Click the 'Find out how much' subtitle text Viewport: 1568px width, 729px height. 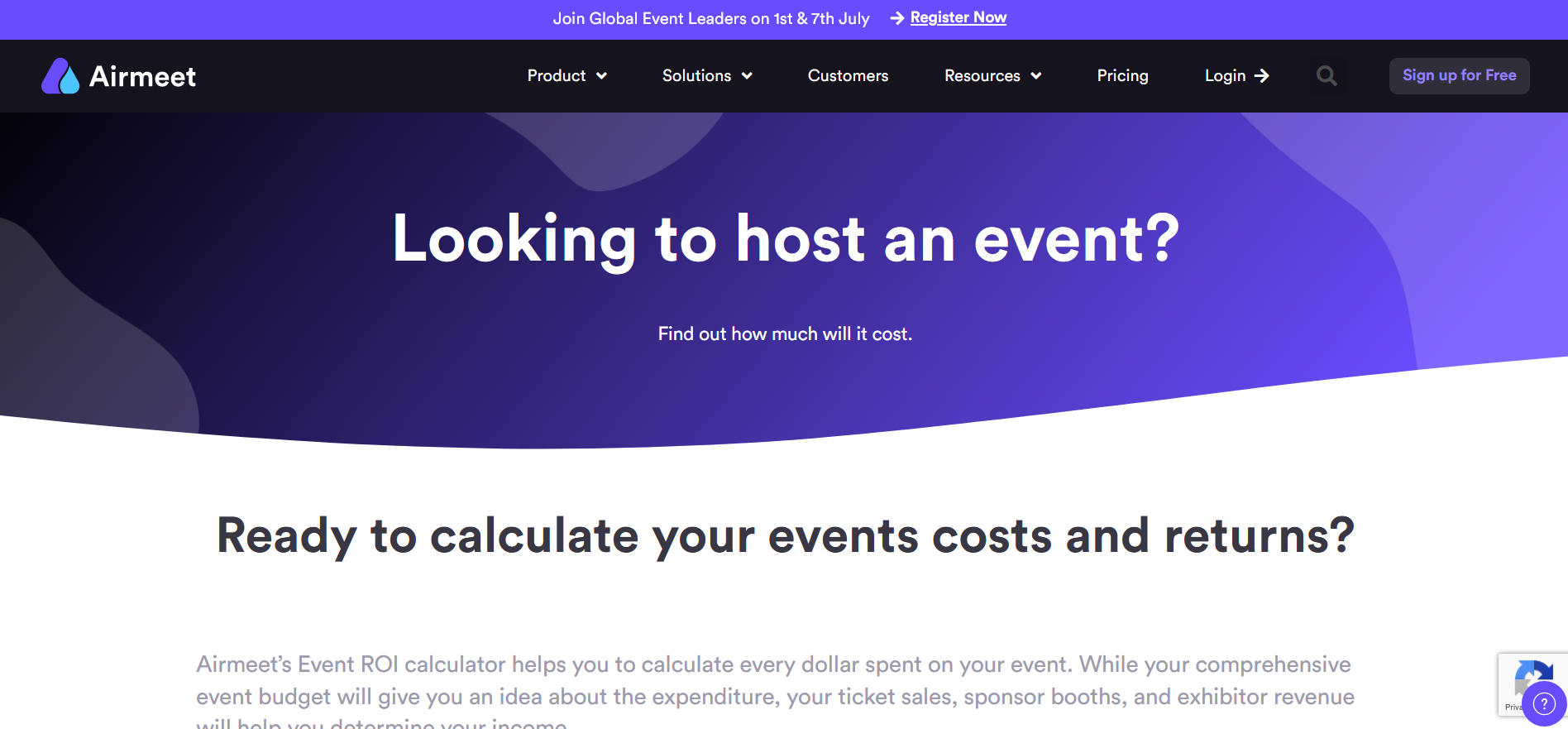click(x=784, y=333)
